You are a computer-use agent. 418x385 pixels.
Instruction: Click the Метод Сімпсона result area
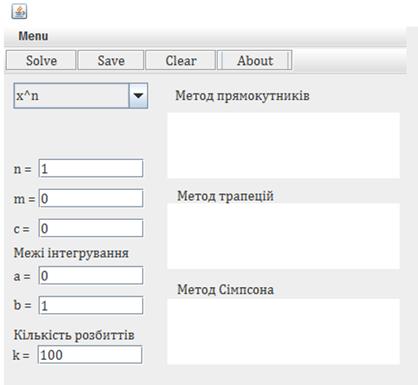pyautogui.click(x=284, y=332)
